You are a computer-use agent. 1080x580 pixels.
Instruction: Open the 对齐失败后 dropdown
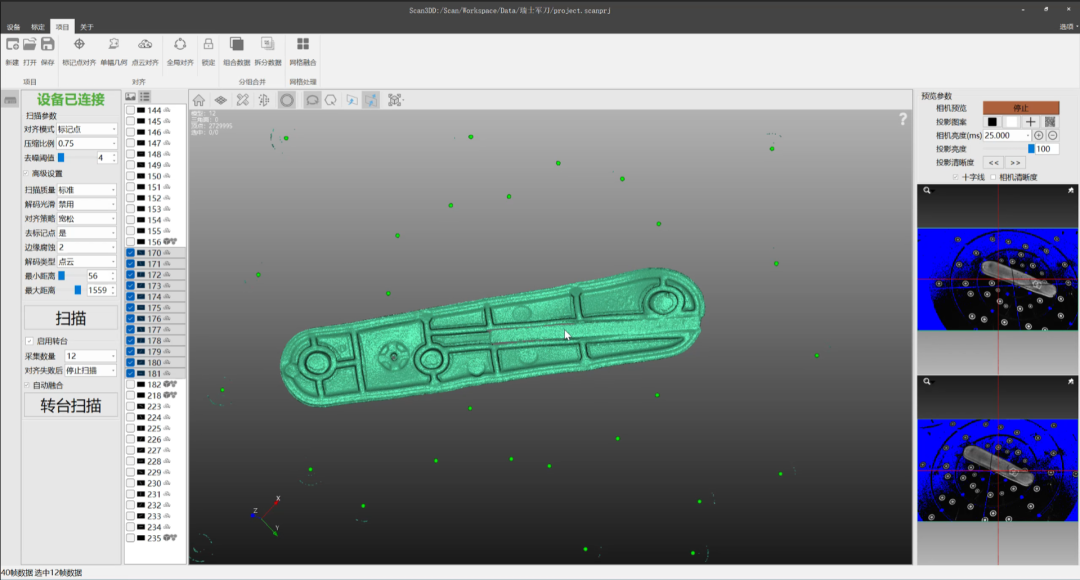90,370
